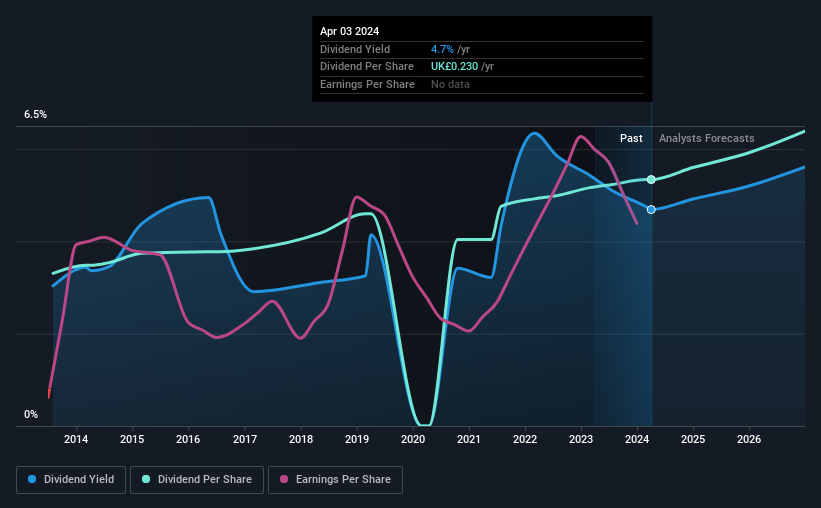Toggle the Dividend Per Share legend button

[x=197, y=480]
